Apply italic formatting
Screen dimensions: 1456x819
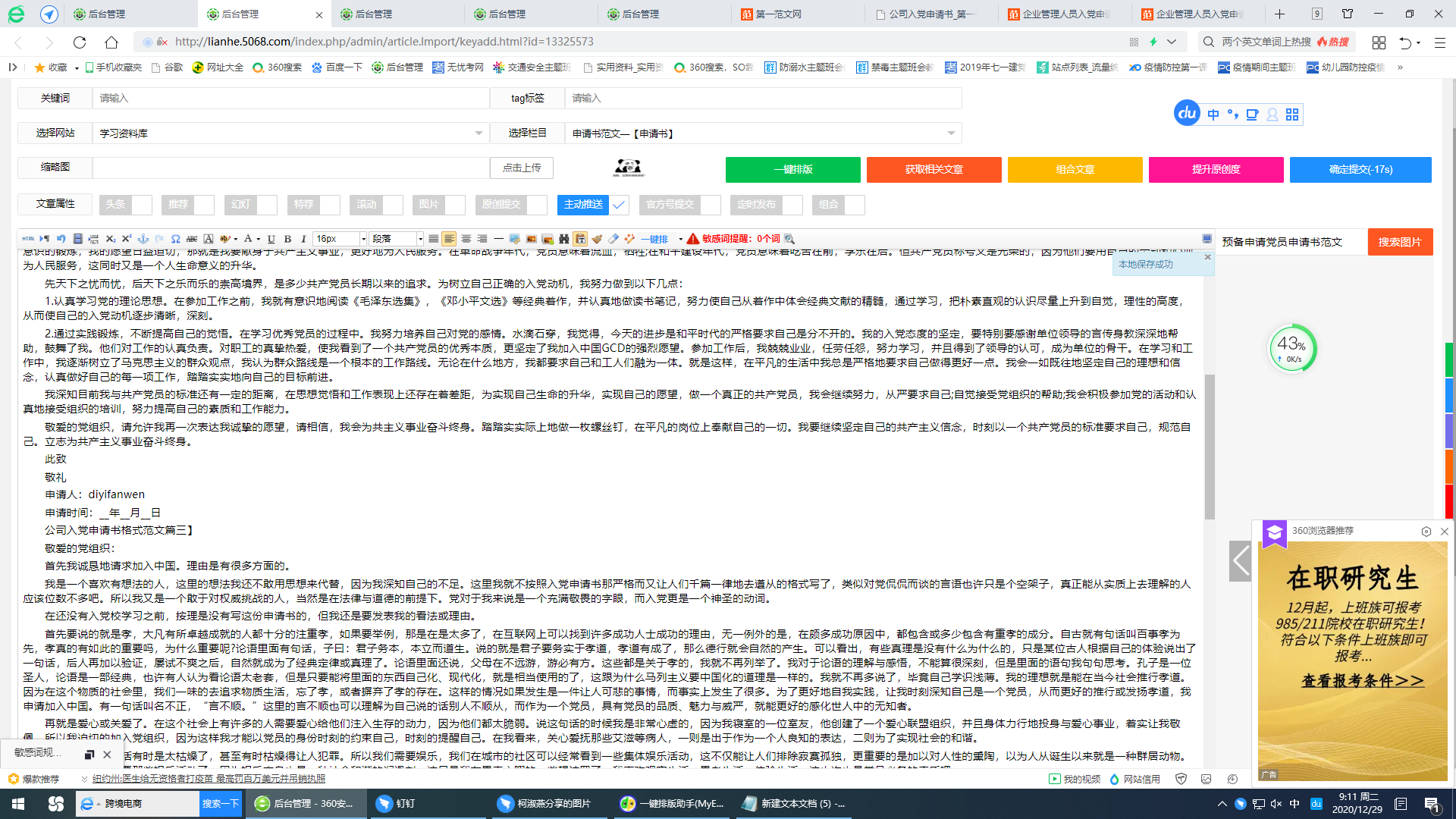click(303, 238)
